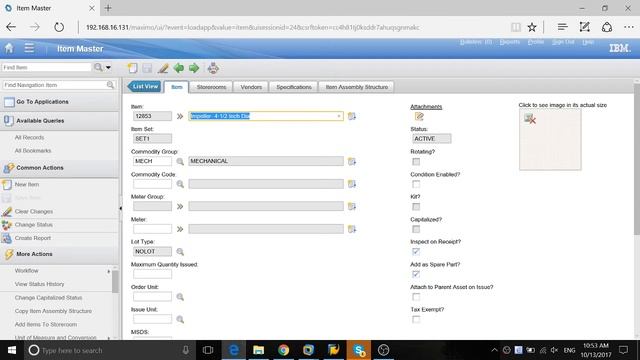Open the Item field detail menu chevron
The image size is (640, 360).
click(x=180, y=116)
